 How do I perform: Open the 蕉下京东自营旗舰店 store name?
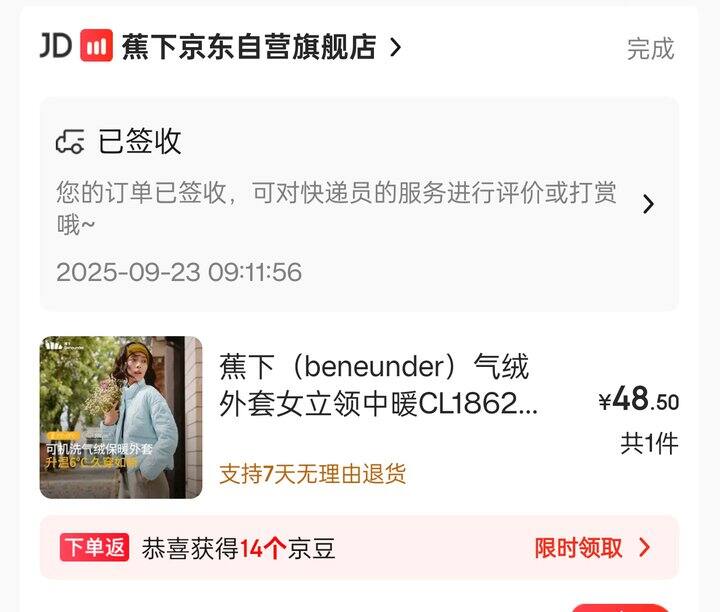pos(249,47)
